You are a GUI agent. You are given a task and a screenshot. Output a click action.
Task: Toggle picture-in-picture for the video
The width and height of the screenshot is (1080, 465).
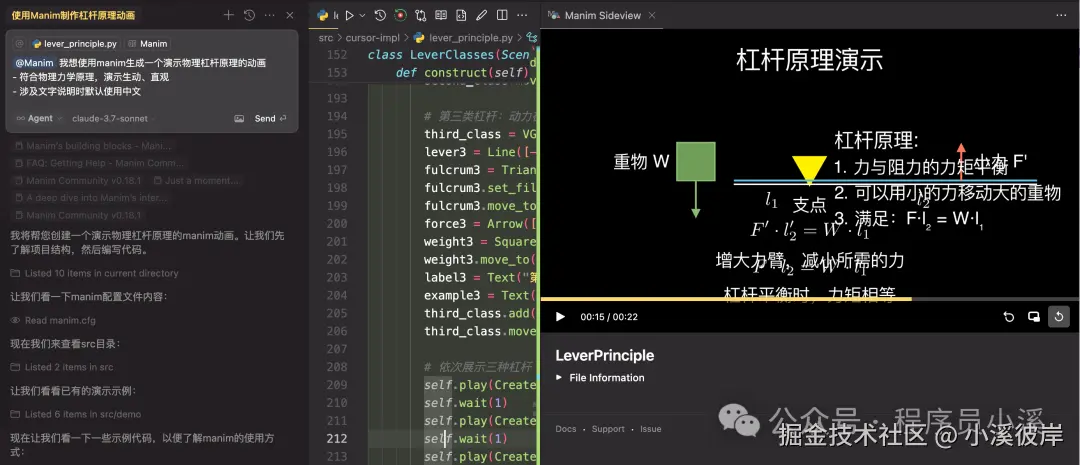(x=1034, y=317)
